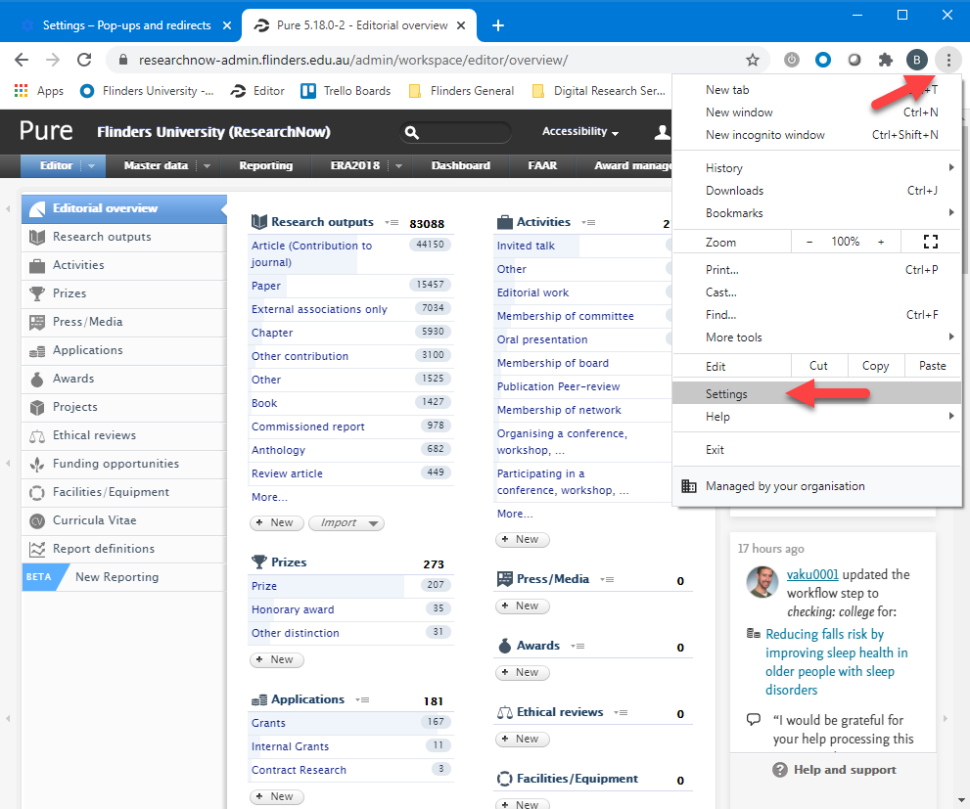Open Research outputs in the sidebar
This screenshot has height=809, width=970.
[x=124, y=237]
